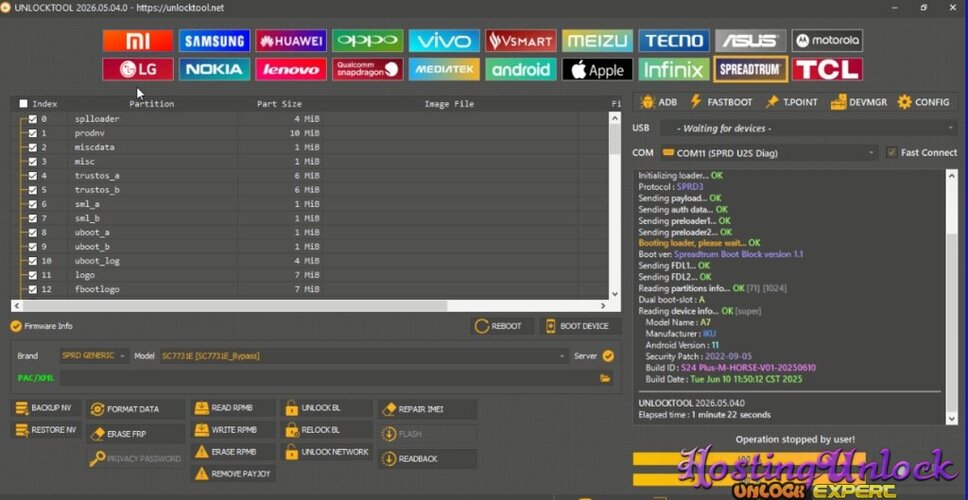Viewport: 968px width, 500px height.
Task: Pick the Infinix brand tile
Action: tap(674, 69)
